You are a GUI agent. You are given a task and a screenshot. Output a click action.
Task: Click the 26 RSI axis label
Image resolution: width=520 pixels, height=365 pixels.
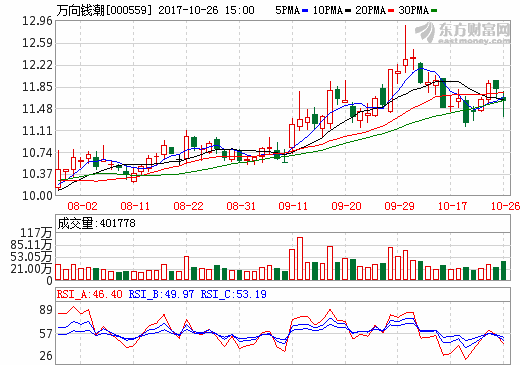tap(46, 356)
